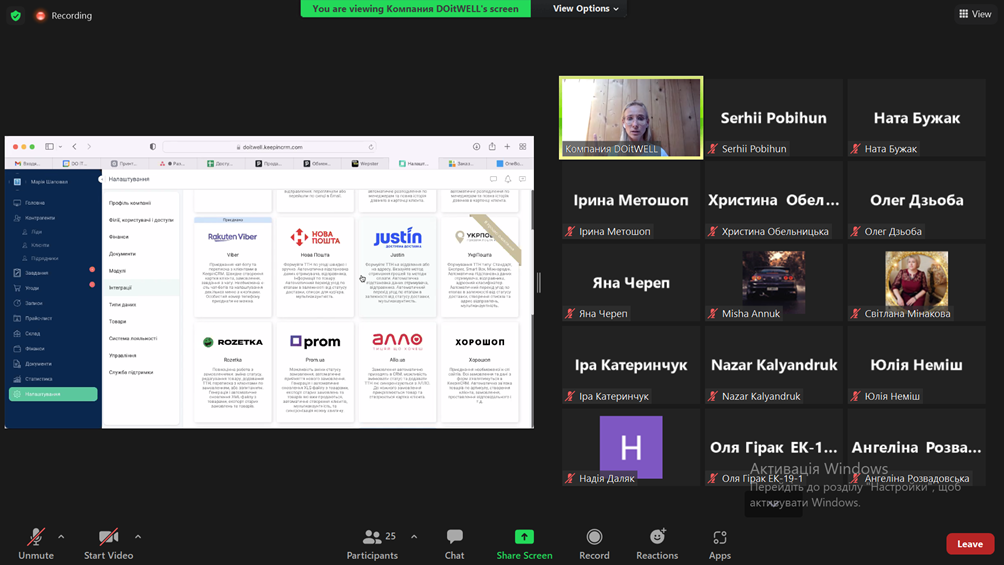
Task: Expand video options arrow beside Start Video
Action: coord(138,537)
